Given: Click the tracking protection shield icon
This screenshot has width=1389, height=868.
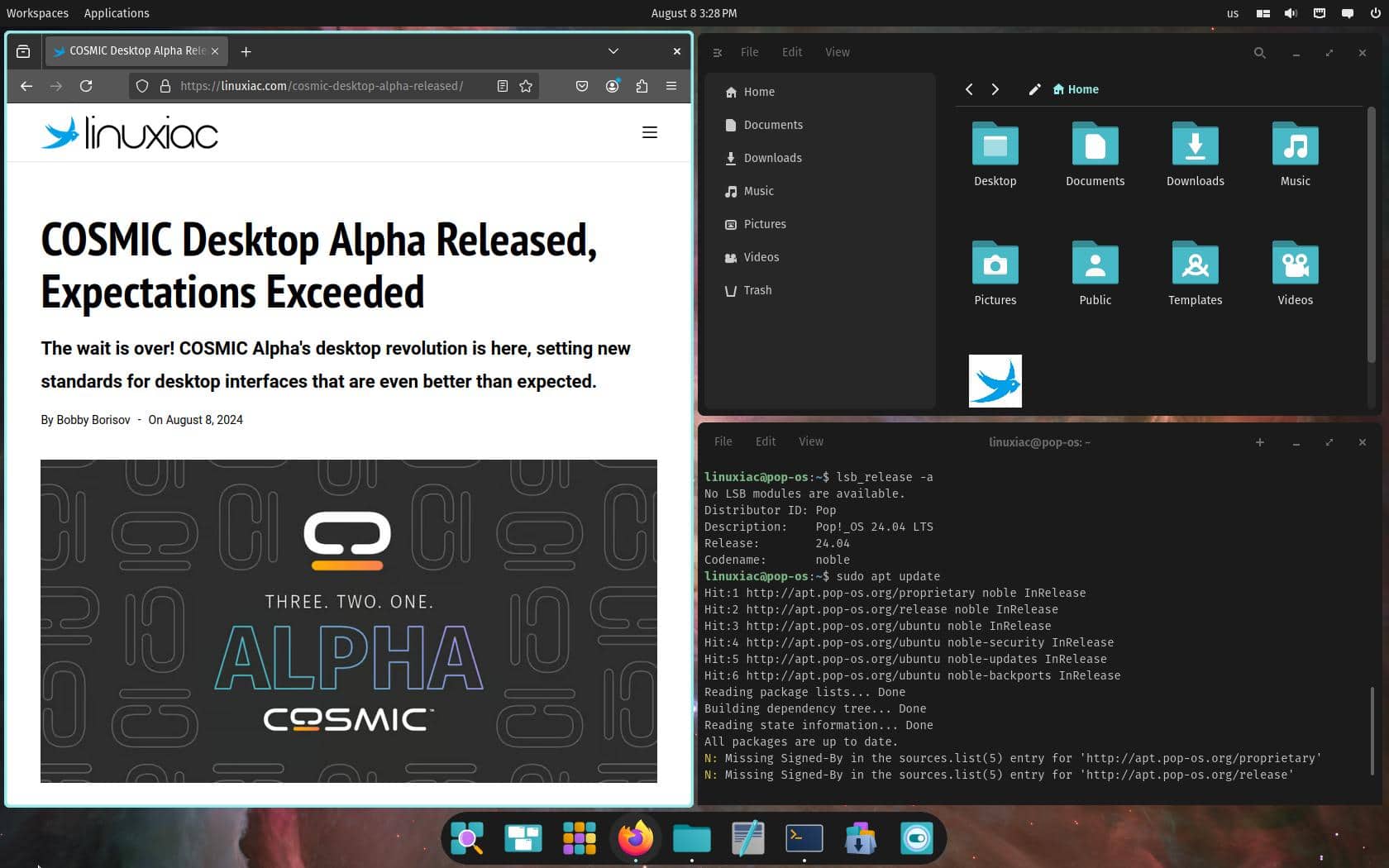Looking at the screenshot, I should point(142,85).
